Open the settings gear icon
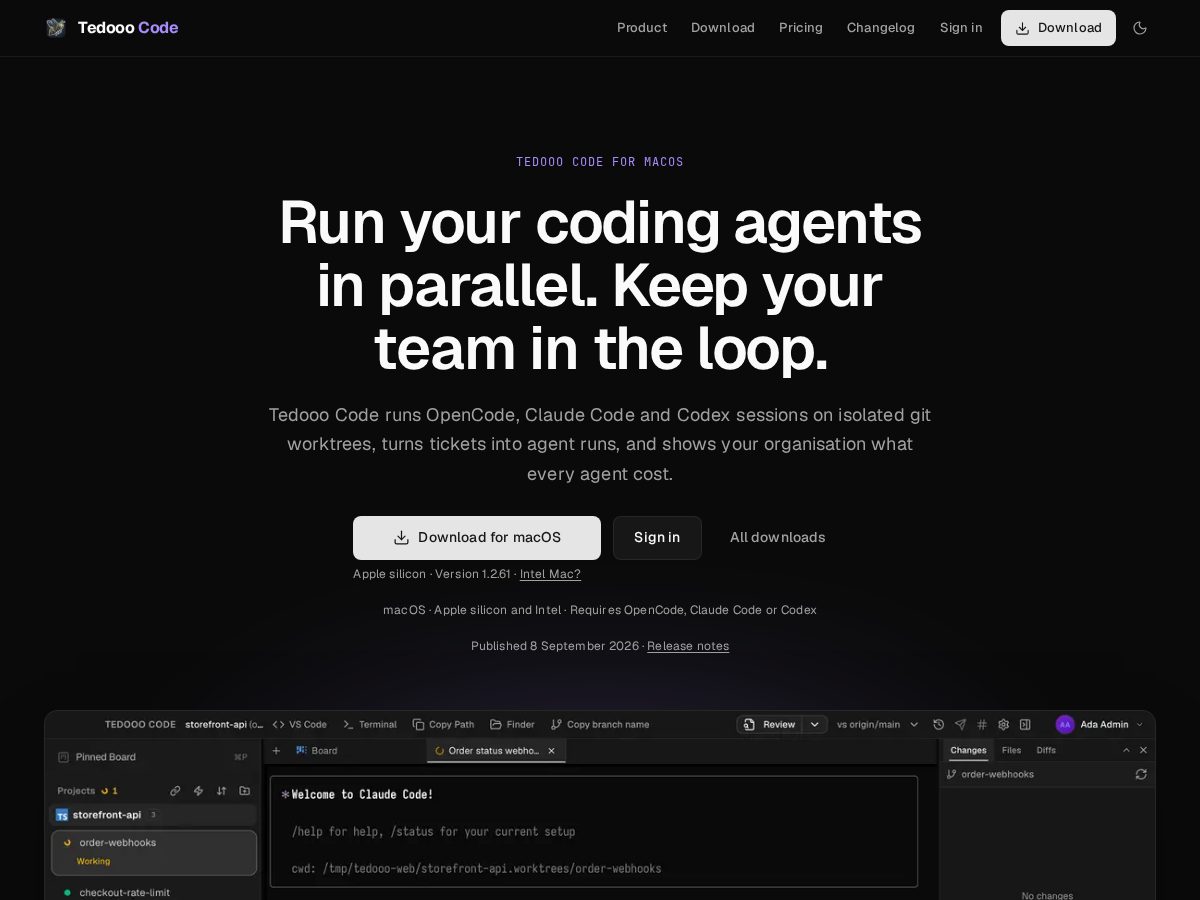 (x=1003, y=724)
